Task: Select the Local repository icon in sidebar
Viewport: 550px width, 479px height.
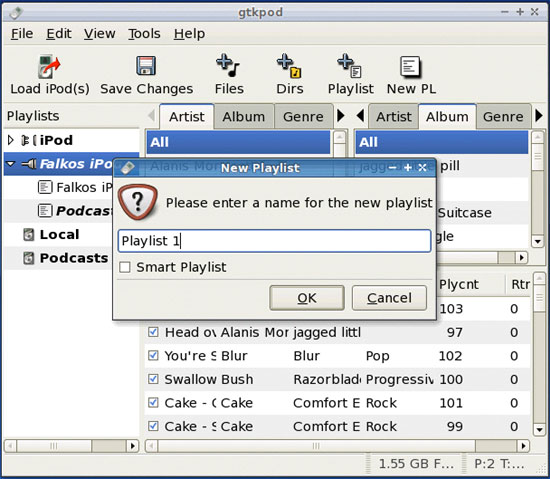Action: [x=28, y=235]
